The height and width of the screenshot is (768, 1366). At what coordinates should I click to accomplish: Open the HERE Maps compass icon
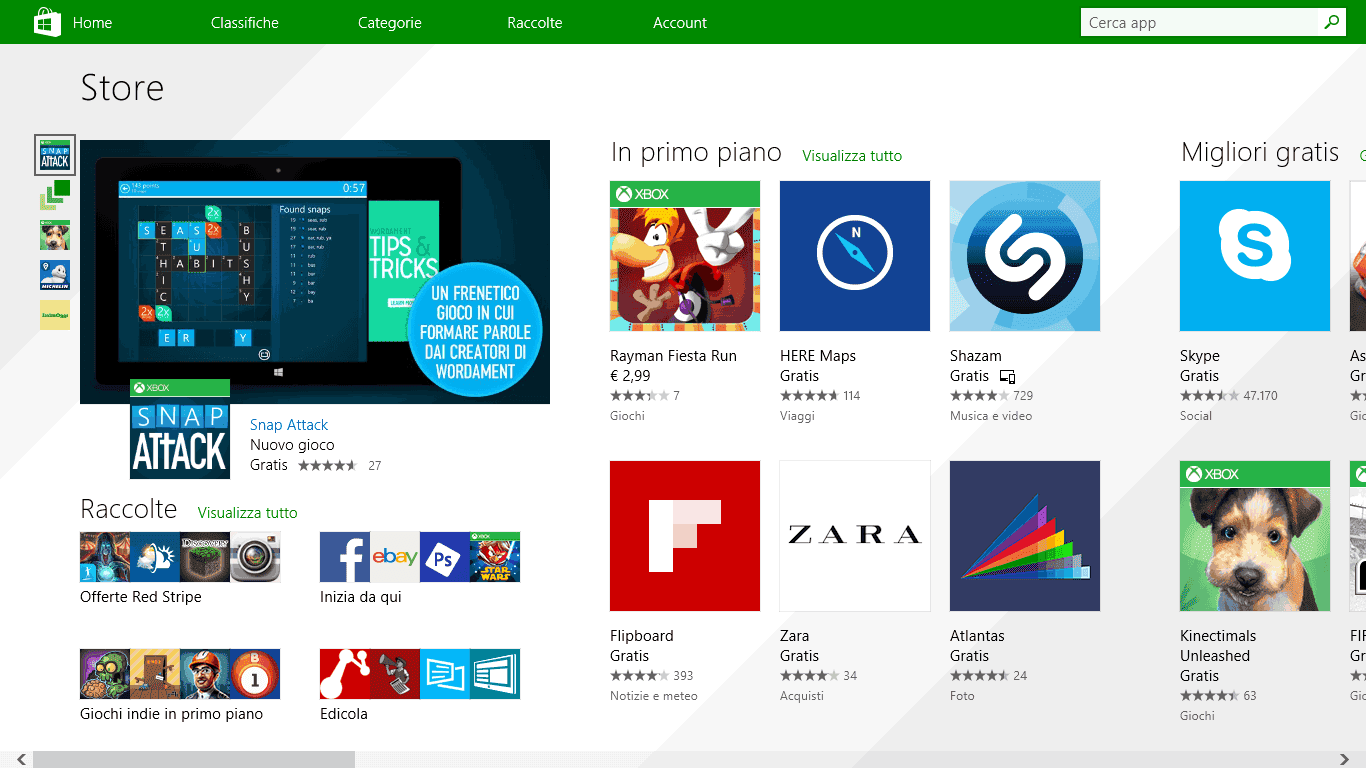(855, 256)
